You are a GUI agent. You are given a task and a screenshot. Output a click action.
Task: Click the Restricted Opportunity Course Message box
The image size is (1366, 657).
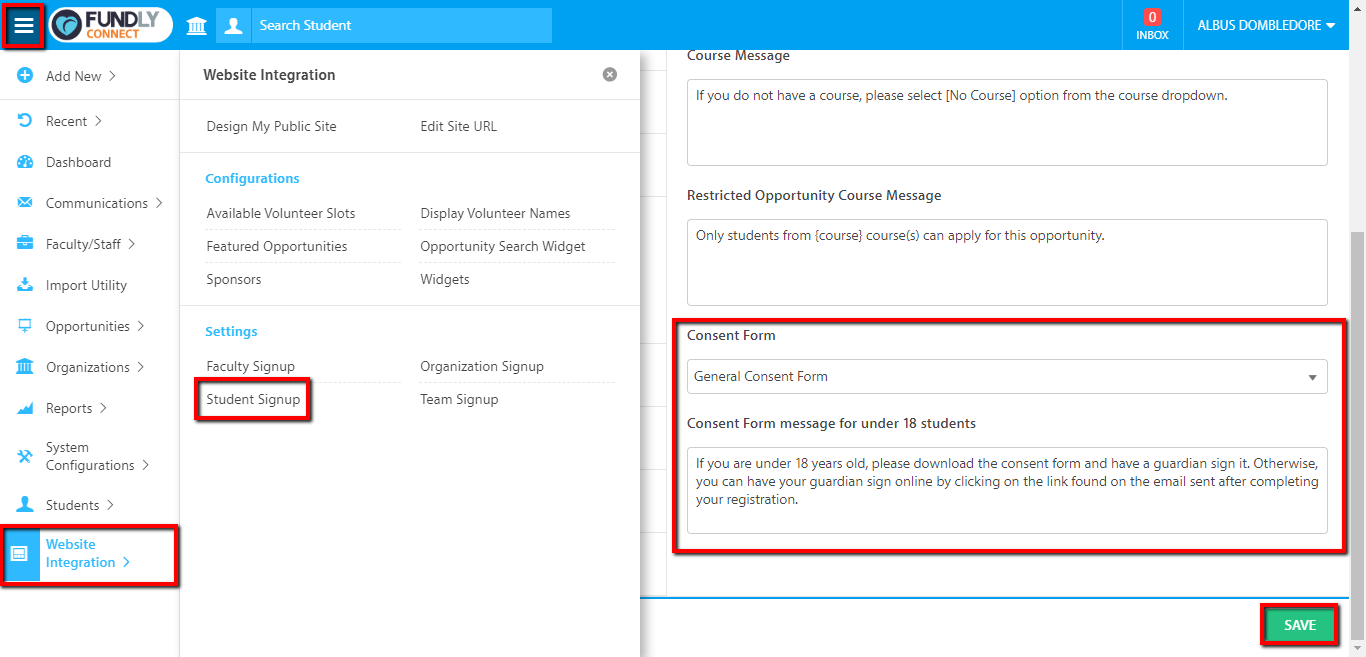point(1007,262)
